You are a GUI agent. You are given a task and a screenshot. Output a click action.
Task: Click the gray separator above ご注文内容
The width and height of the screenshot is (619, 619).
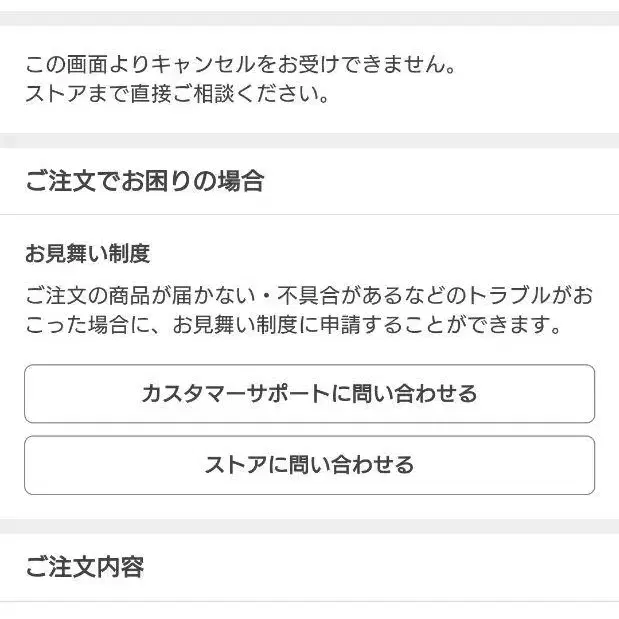coord(310,526)
